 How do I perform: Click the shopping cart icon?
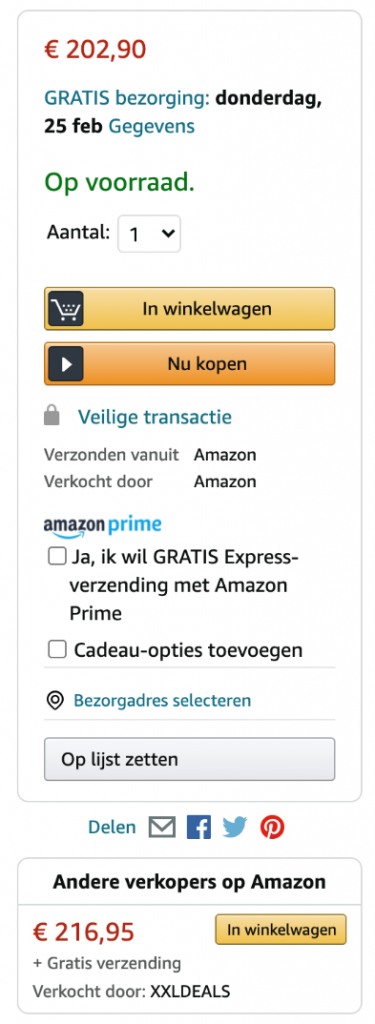coord(65,308)
